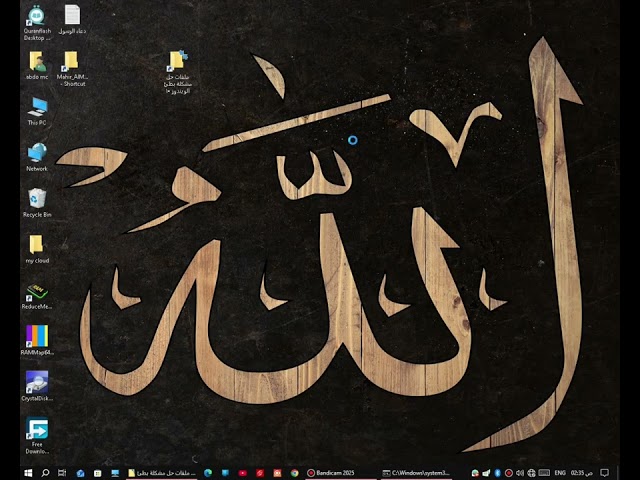Open the abdo mc user folder
This screenshot has height=480, width=640.
coord(37,65)
